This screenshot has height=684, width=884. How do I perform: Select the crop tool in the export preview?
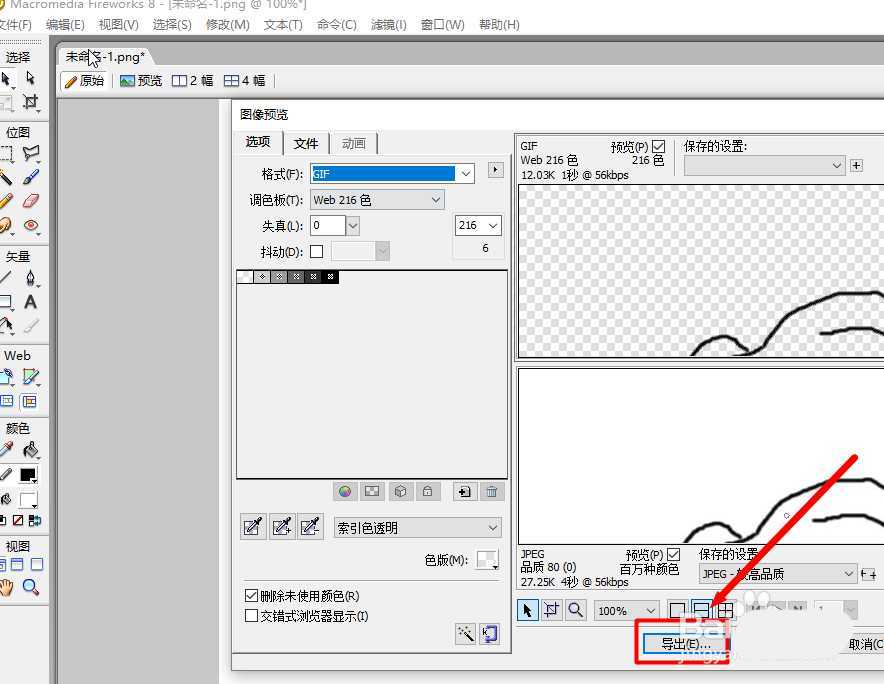551,610
